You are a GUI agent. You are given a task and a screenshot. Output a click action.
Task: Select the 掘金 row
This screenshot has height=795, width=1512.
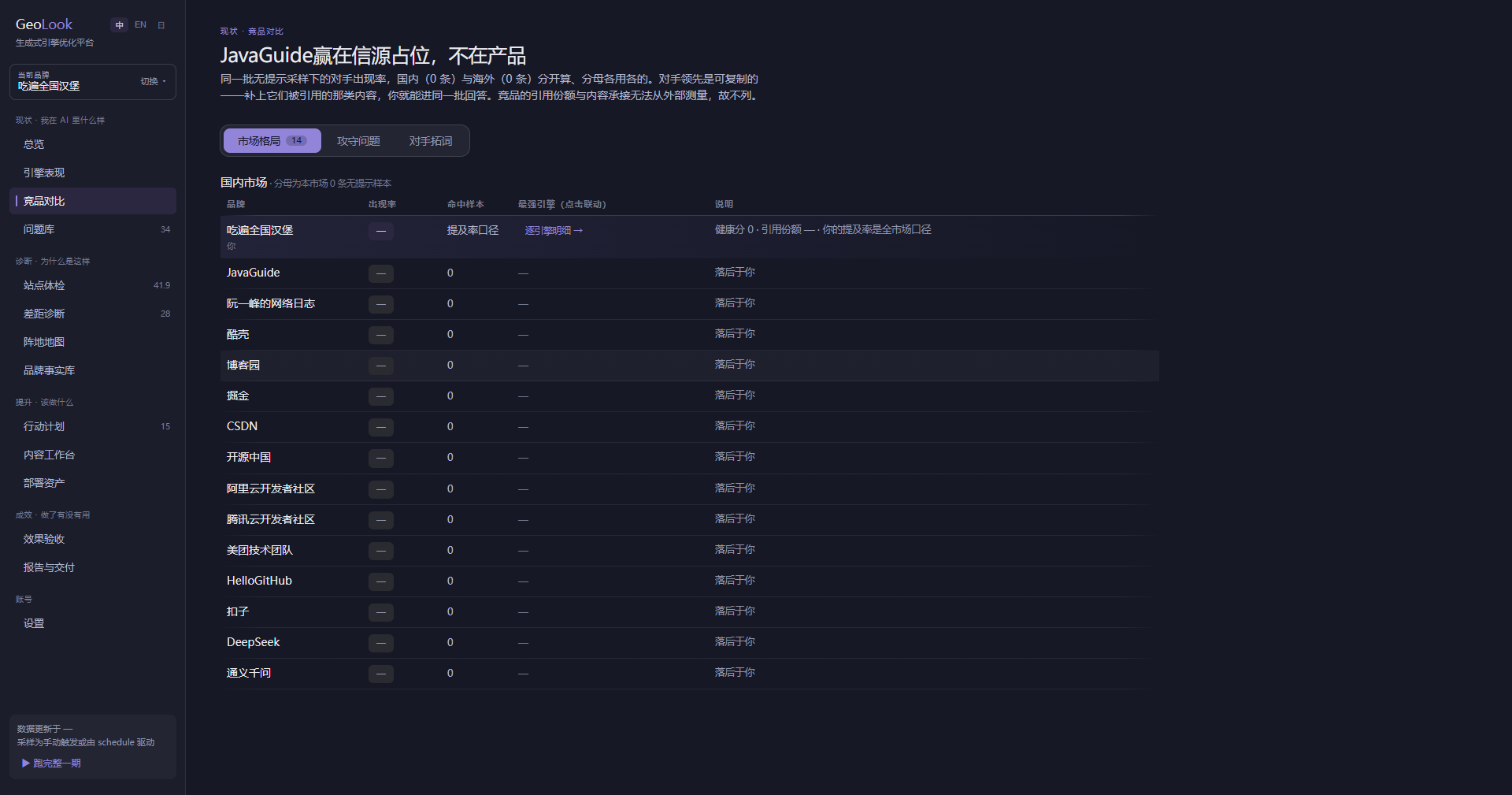690,396
